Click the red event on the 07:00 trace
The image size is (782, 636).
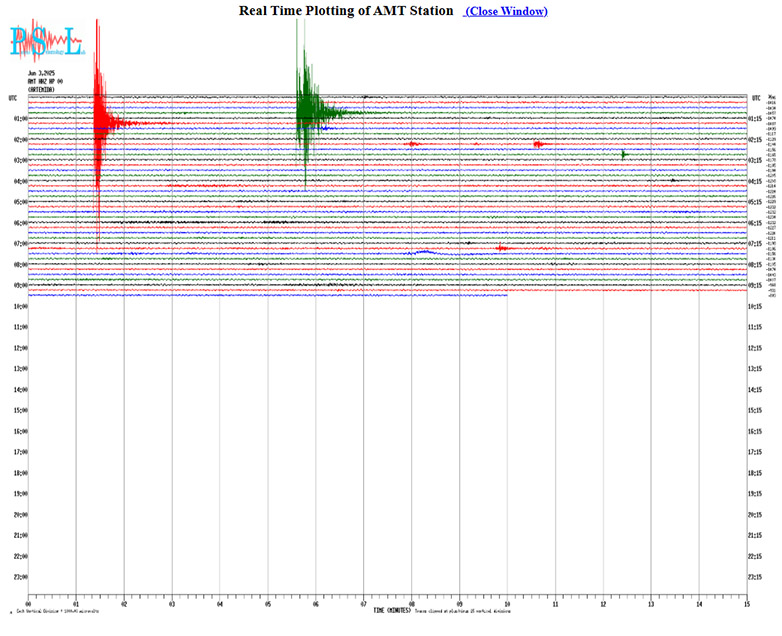pos(502,247)
